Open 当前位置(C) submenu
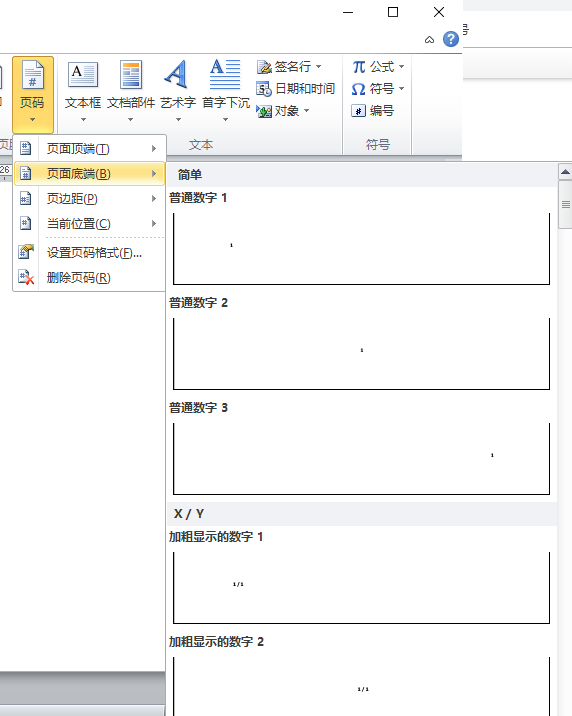 click(x=89, y=224)
